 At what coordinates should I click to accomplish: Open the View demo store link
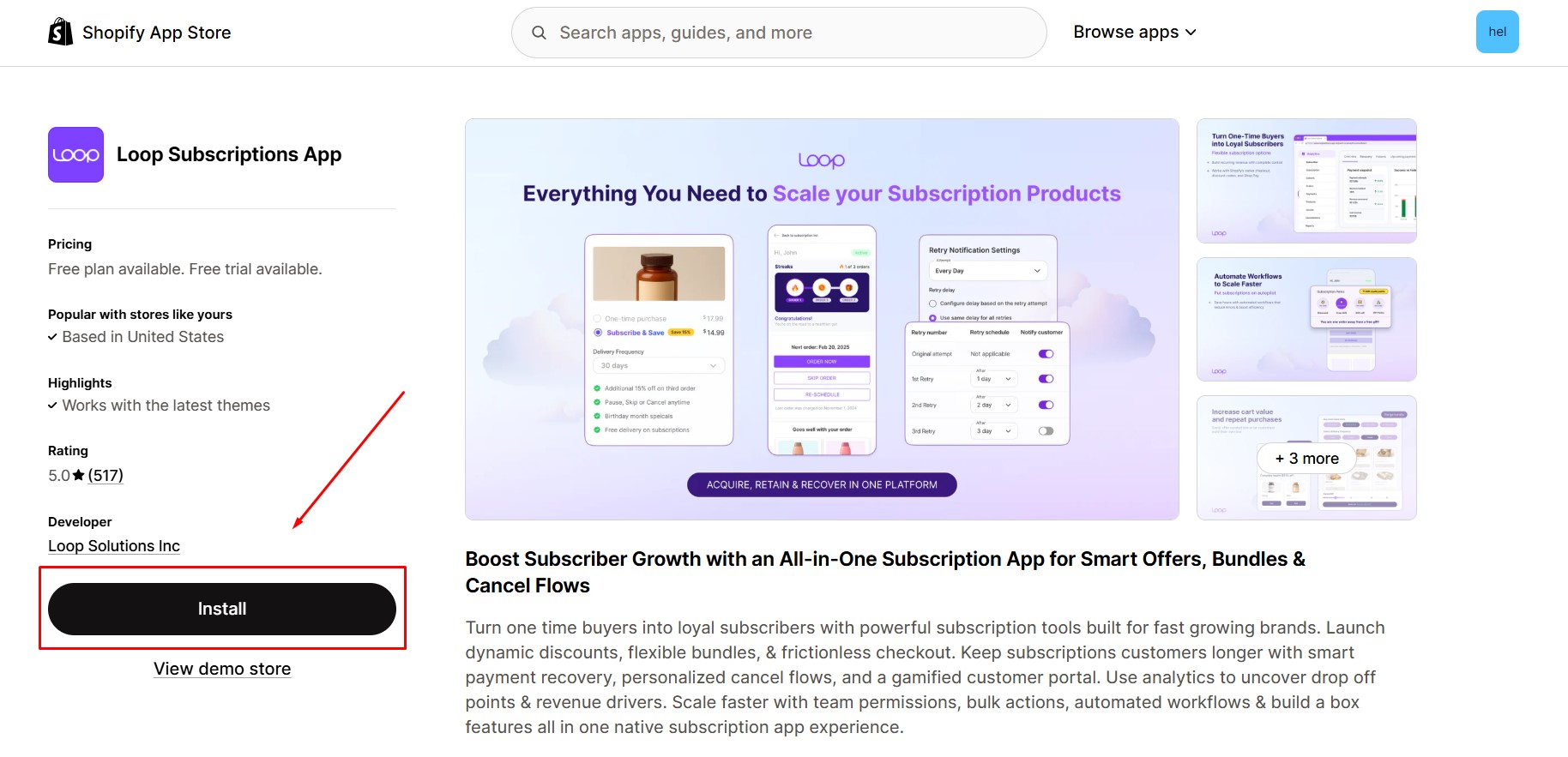click(222, 669)
